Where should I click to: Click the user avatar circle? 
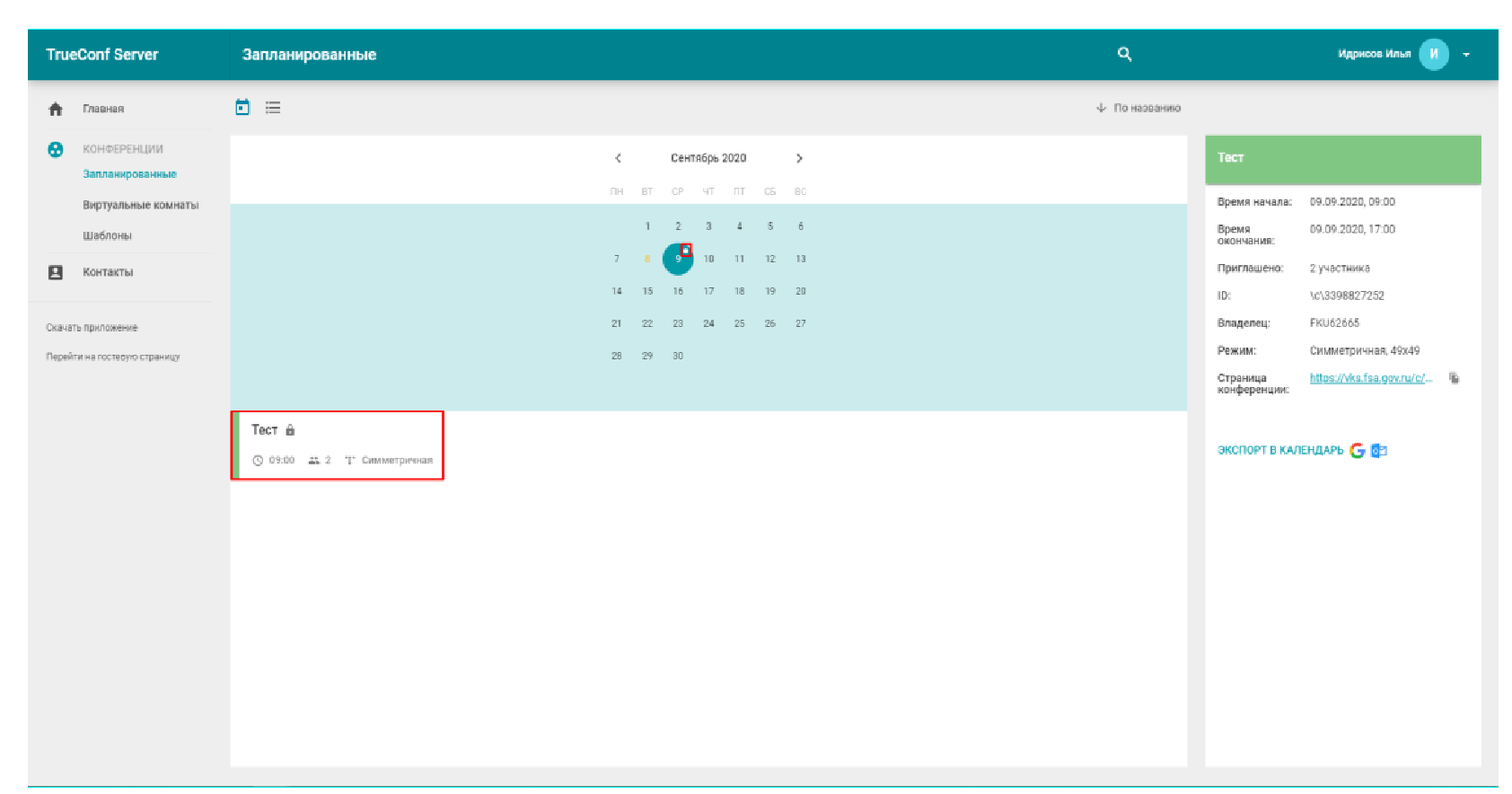1433,54
